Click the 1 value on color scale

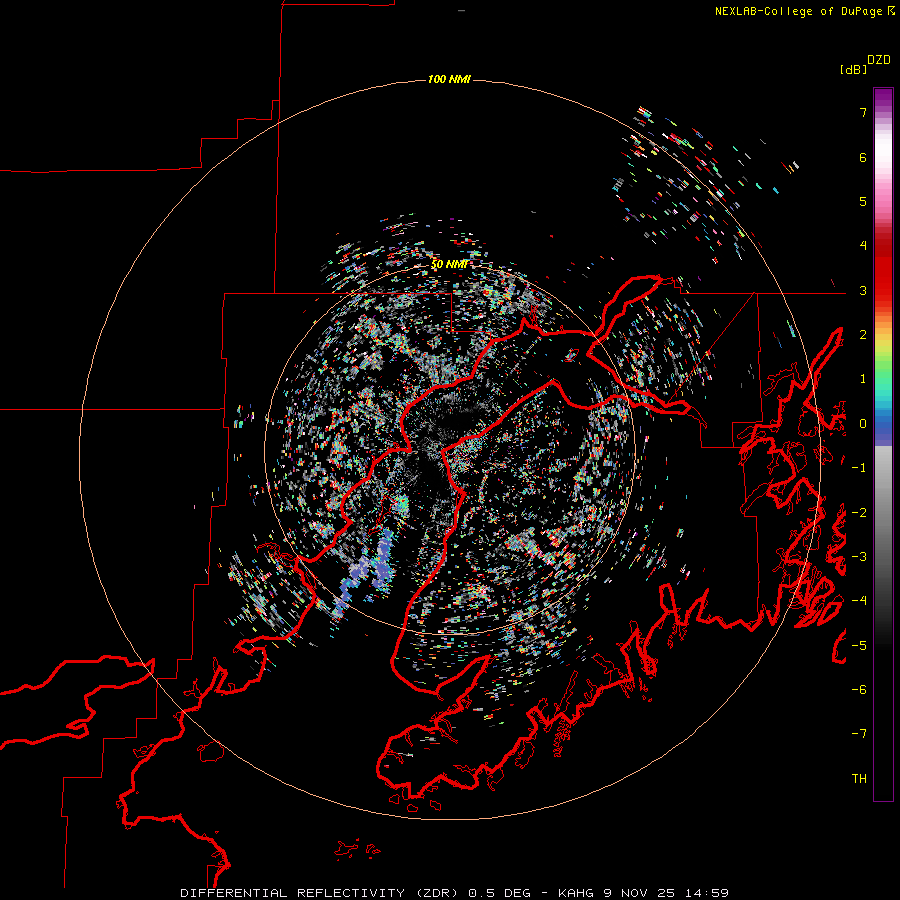[863, 379]
